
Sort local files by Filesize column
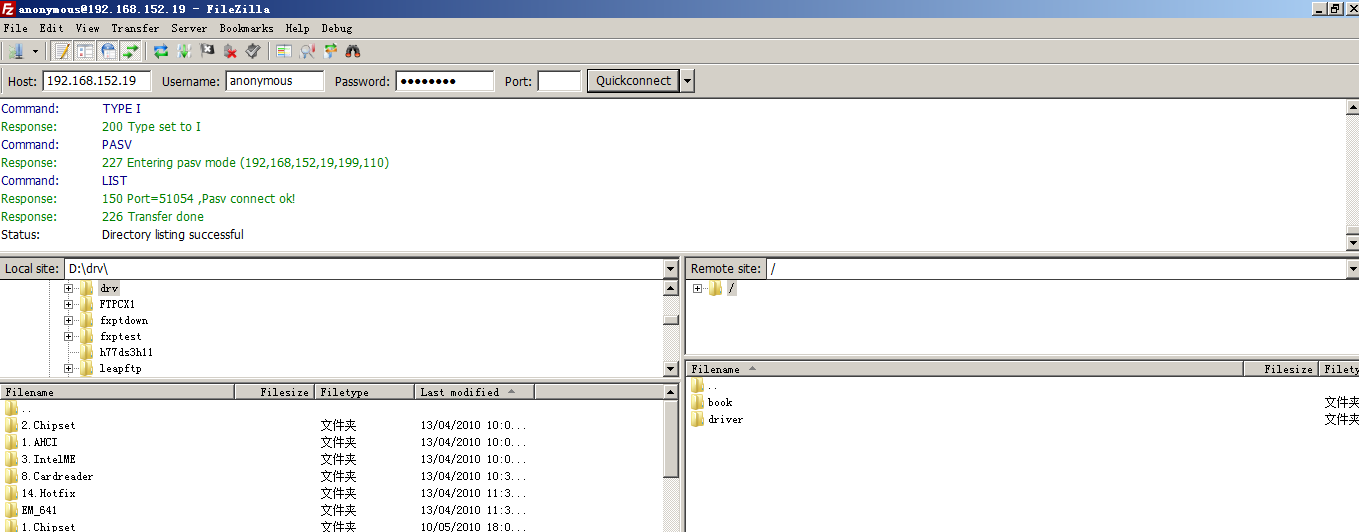point(275,392)
